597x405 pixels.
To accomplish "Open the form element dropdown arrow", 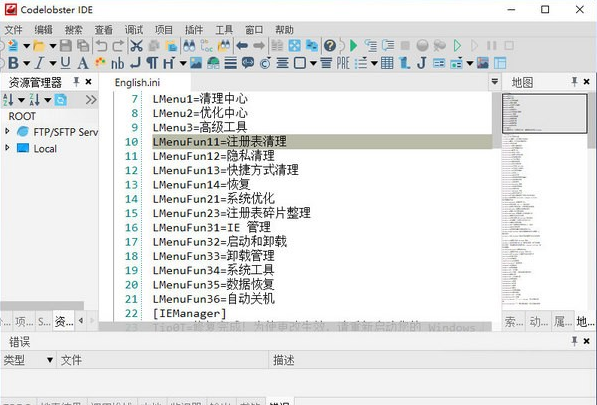I will click(x=470, y=63).
